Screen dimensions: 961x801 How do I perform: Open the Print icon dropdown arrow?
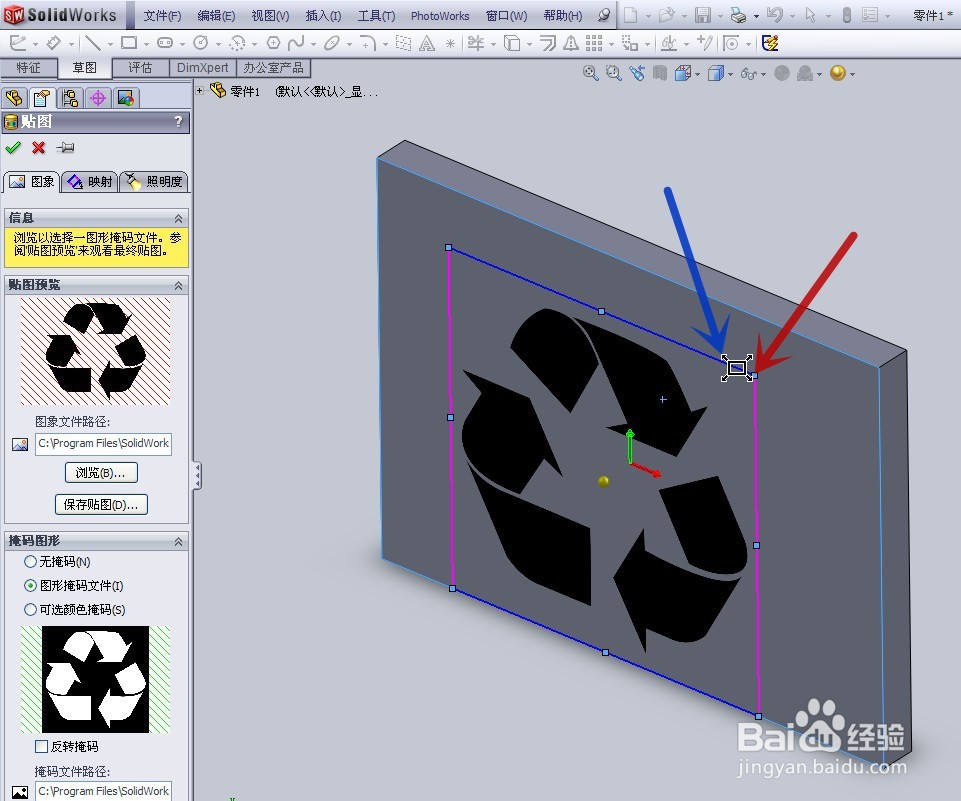pos(756,17)
